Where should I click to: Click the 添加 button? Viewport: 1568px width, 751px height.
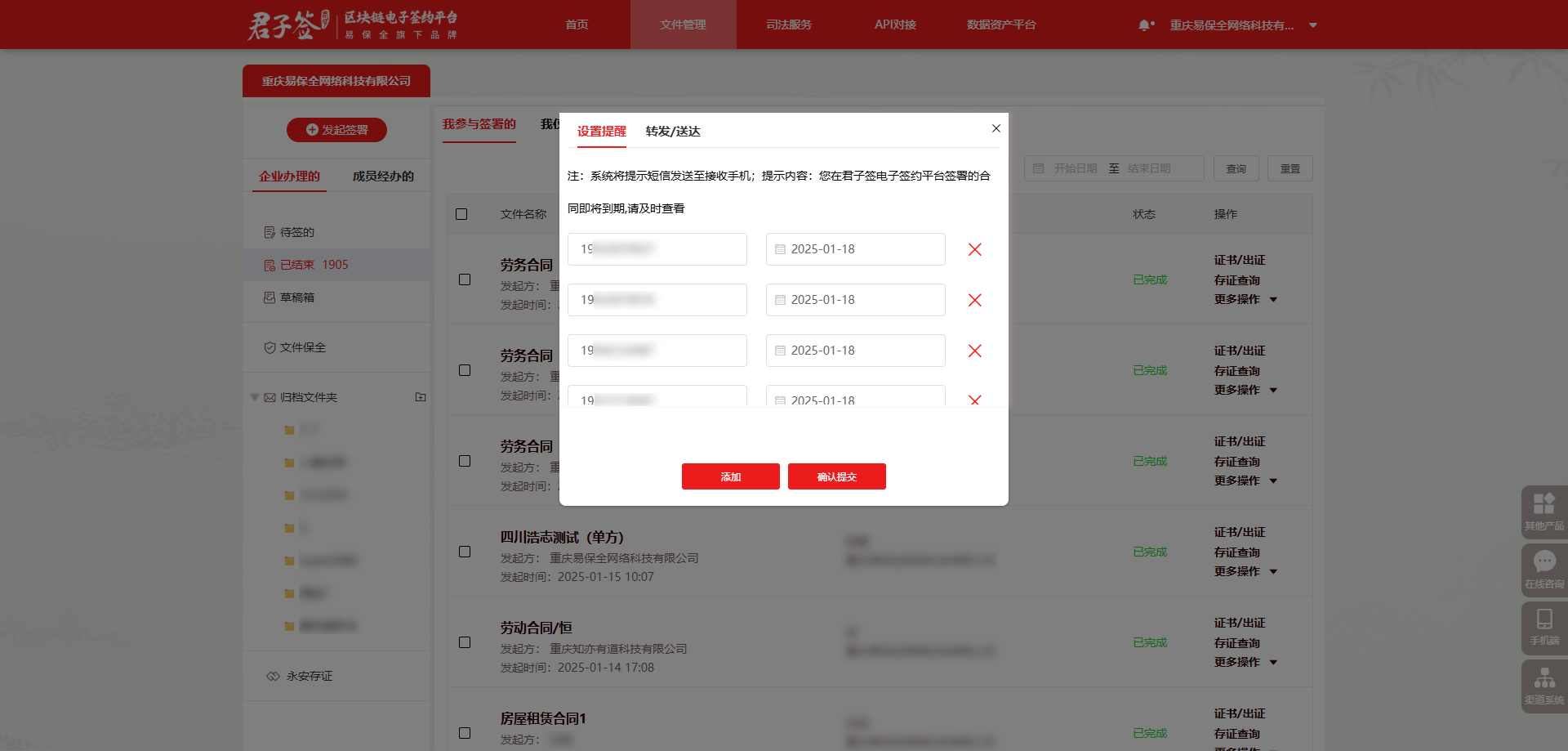click(731, 476)
